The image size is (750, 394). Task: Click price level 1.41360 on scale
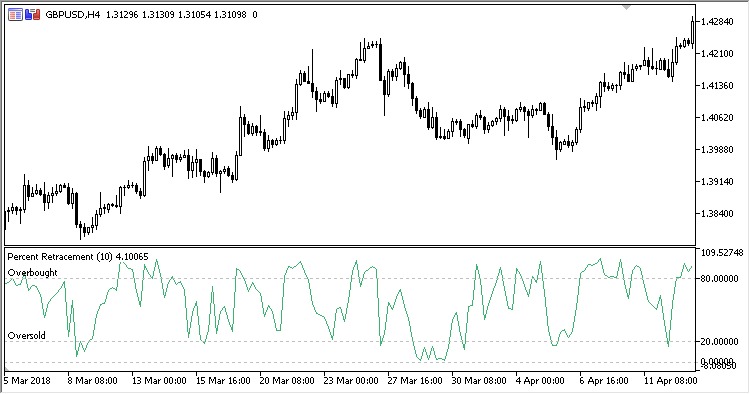[717, 86]
